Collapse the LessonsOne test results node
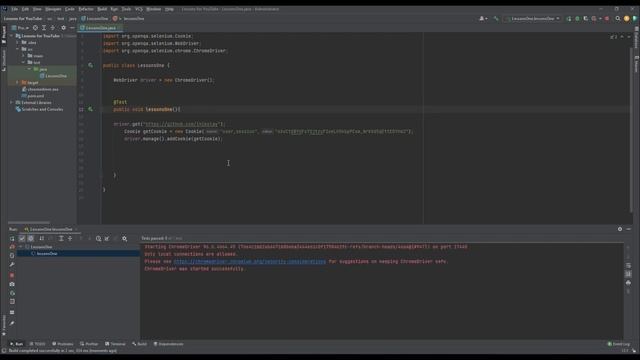 tap(21, 247)
